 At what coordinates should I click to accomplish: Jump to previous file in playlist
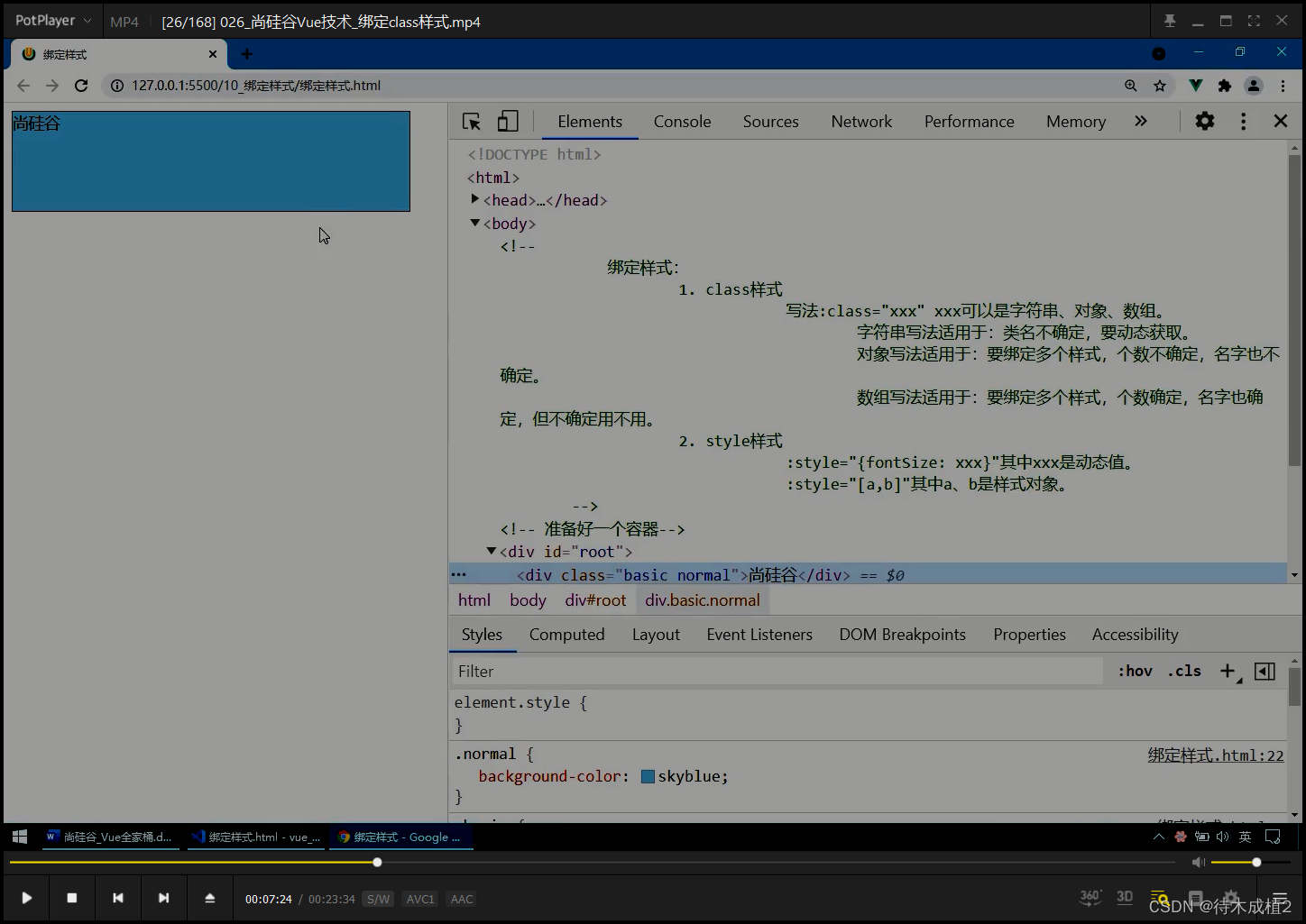[118, 898]
